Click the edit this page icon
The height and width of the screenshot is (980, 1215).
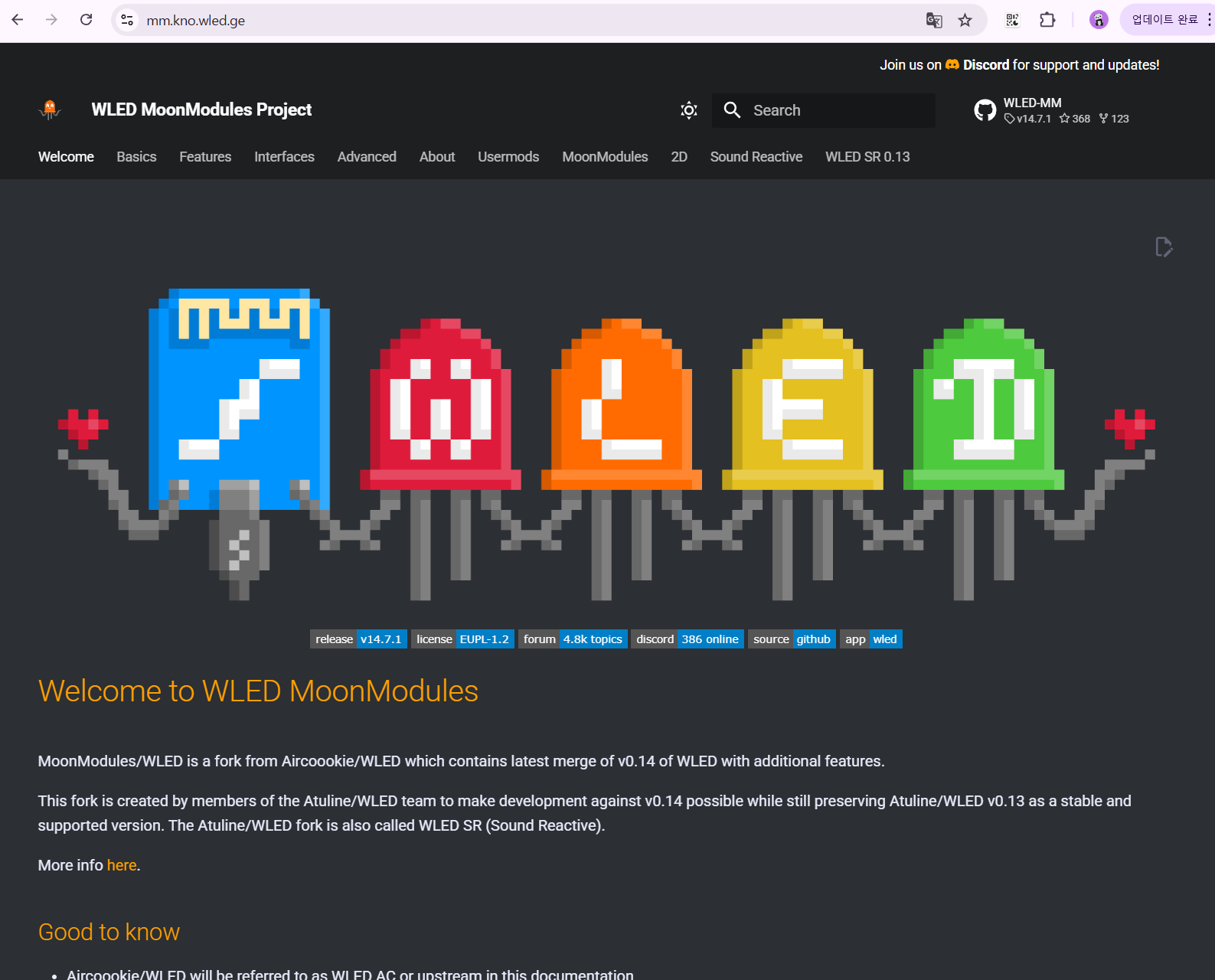[1163, 247]
